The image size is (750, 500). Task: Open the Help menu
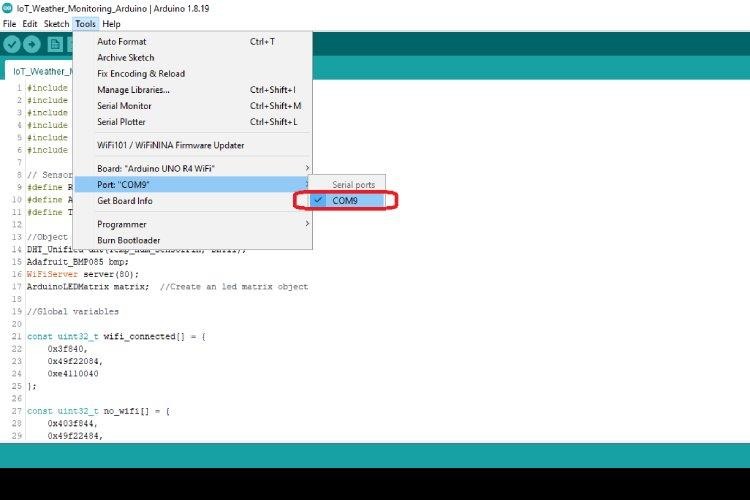click(111, 24)
